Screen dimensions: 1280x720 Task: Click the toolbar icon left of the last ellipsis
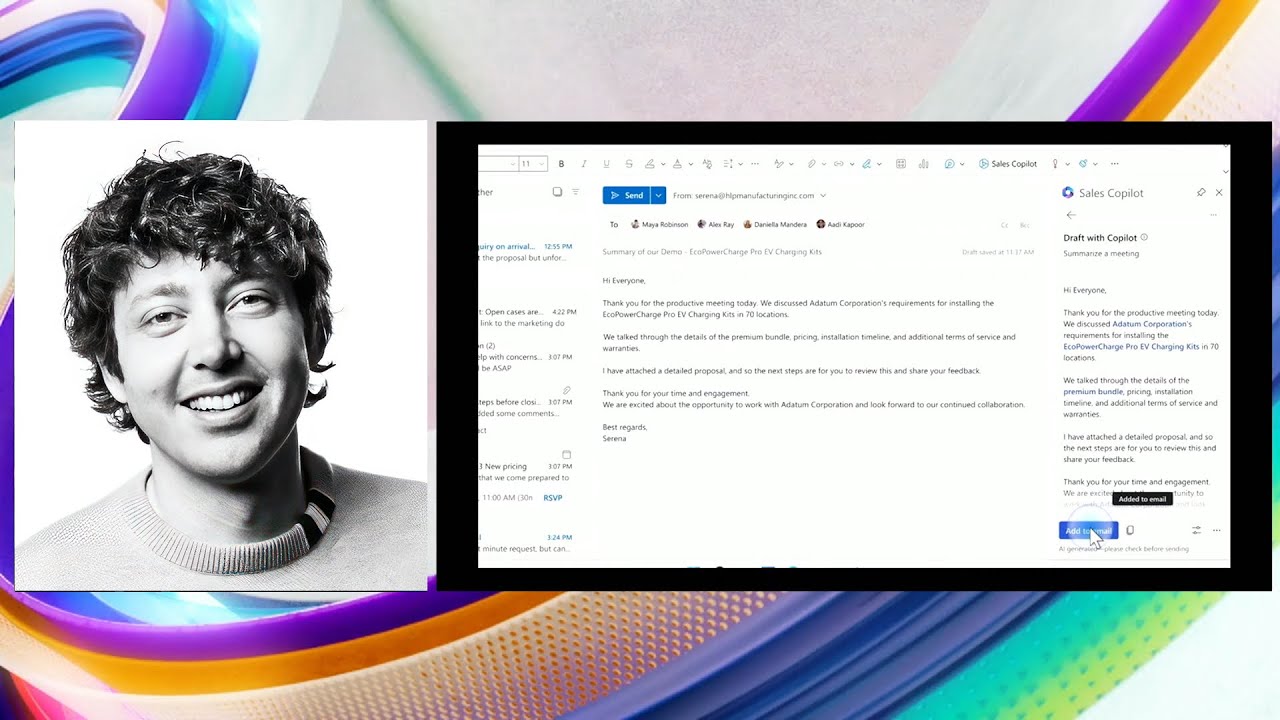click(x=1082, y=164)
